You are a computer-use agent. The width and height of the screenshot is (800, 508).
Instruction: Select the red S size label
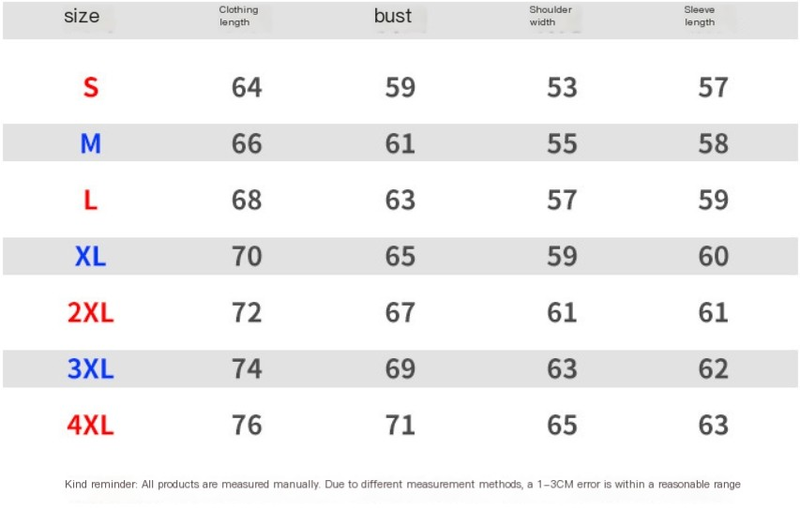90,88
